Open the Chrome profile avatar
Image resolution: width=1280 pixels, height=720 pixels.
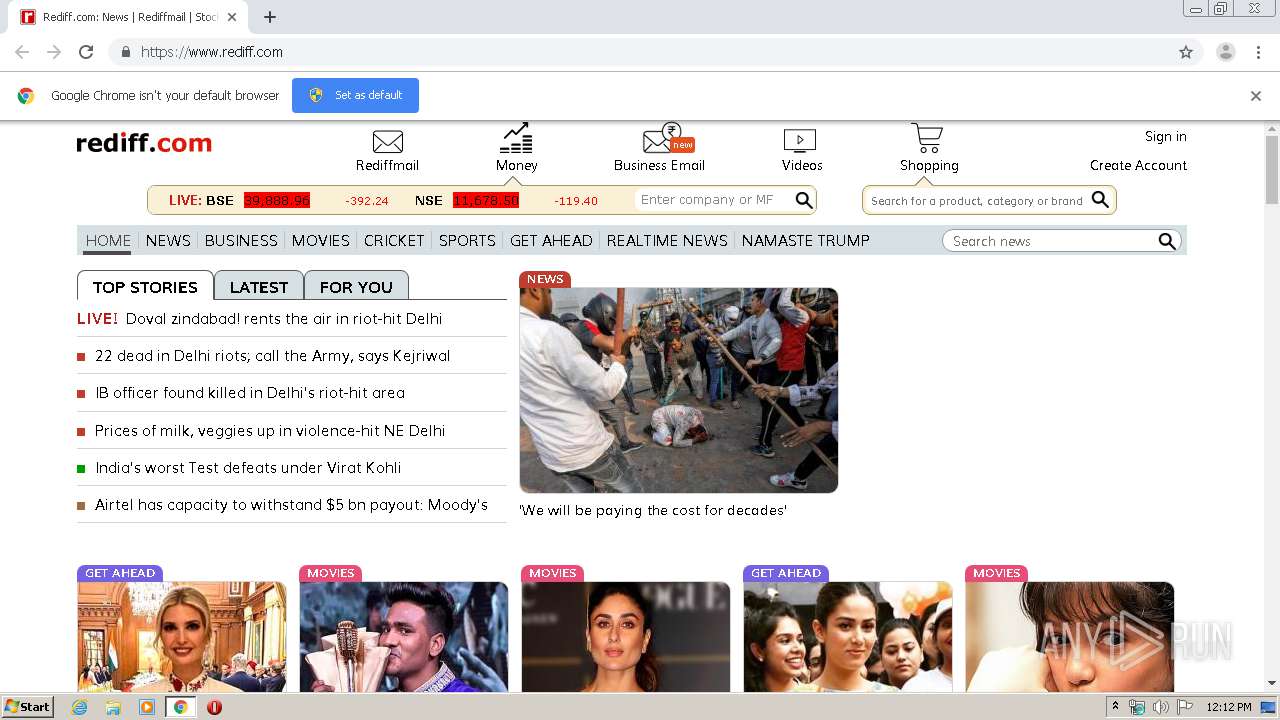tap(1225, 52)
